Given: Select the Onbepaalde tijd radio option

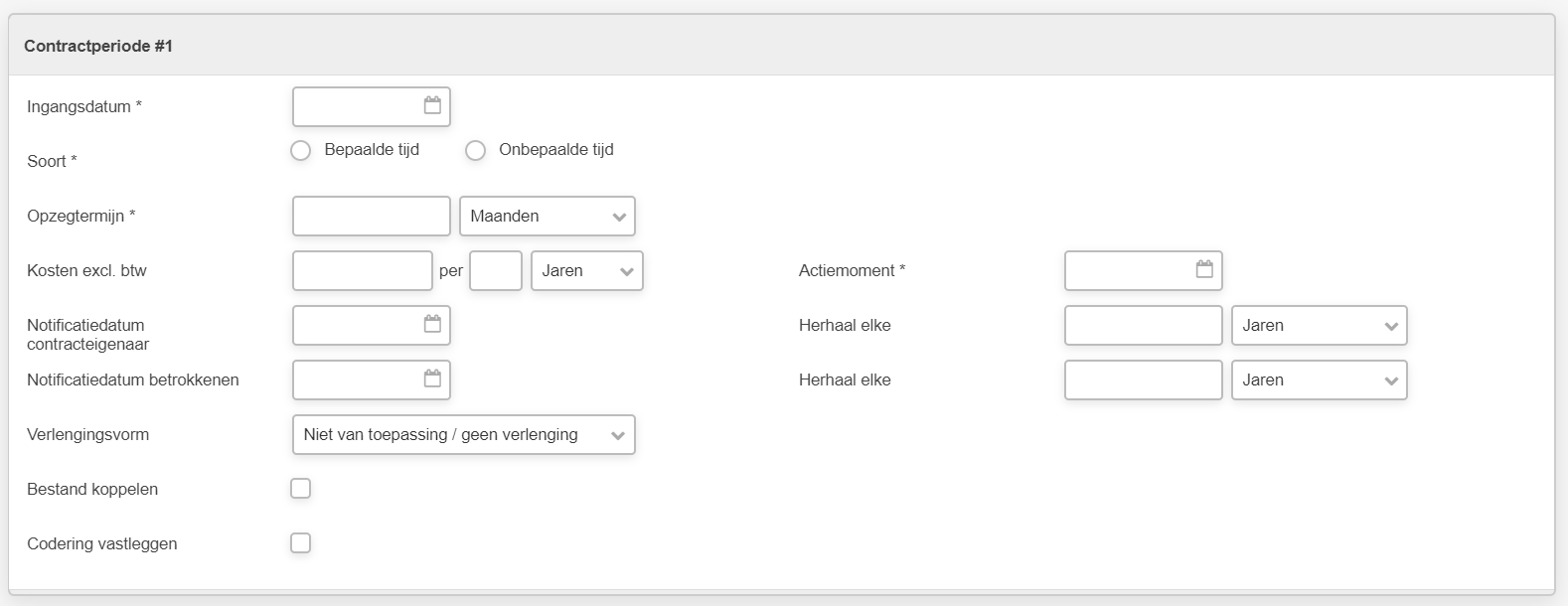Looking at the screenshot, I should click(476, 150).
